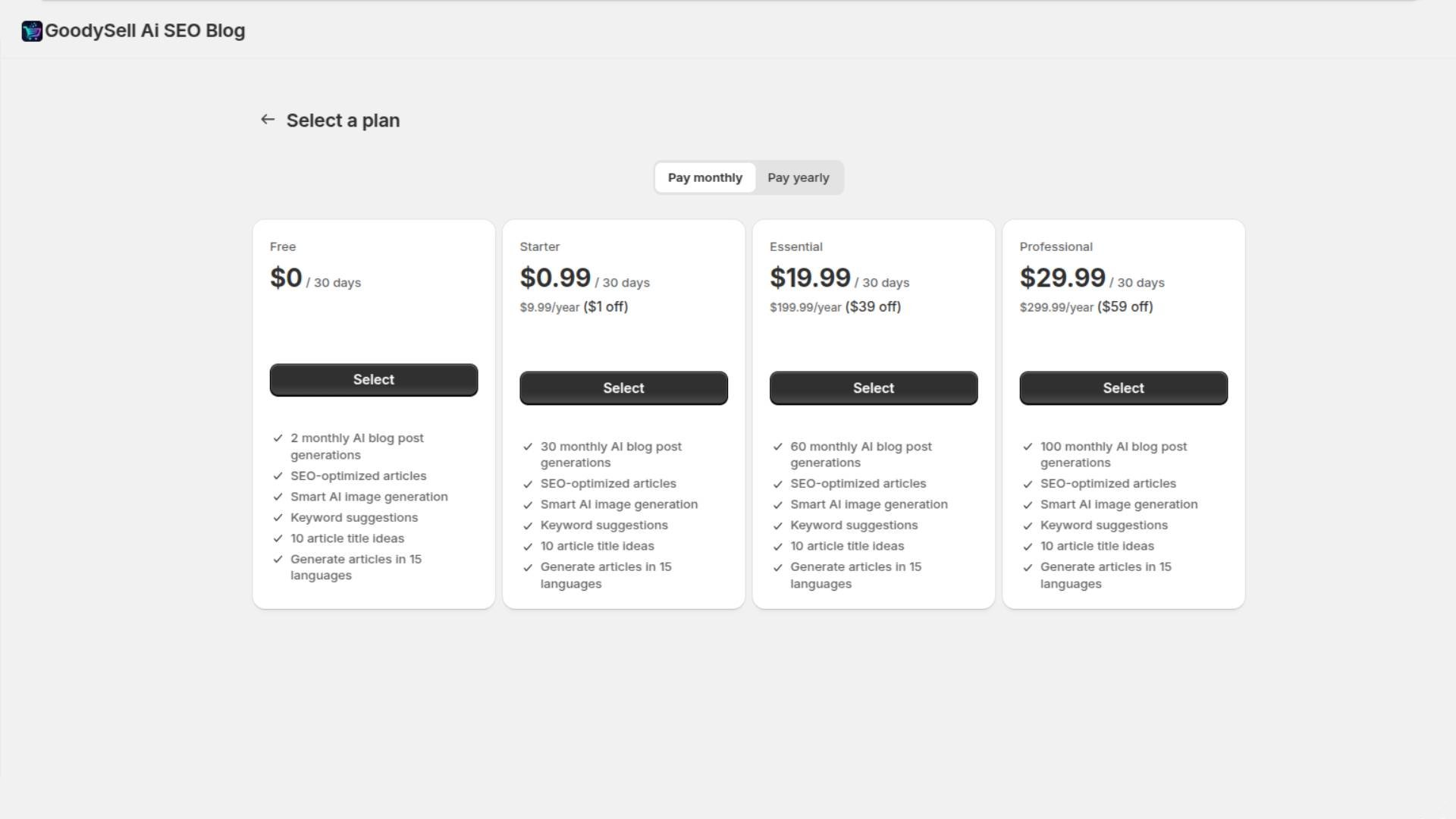Select the Starter plan

click(623, 388)
